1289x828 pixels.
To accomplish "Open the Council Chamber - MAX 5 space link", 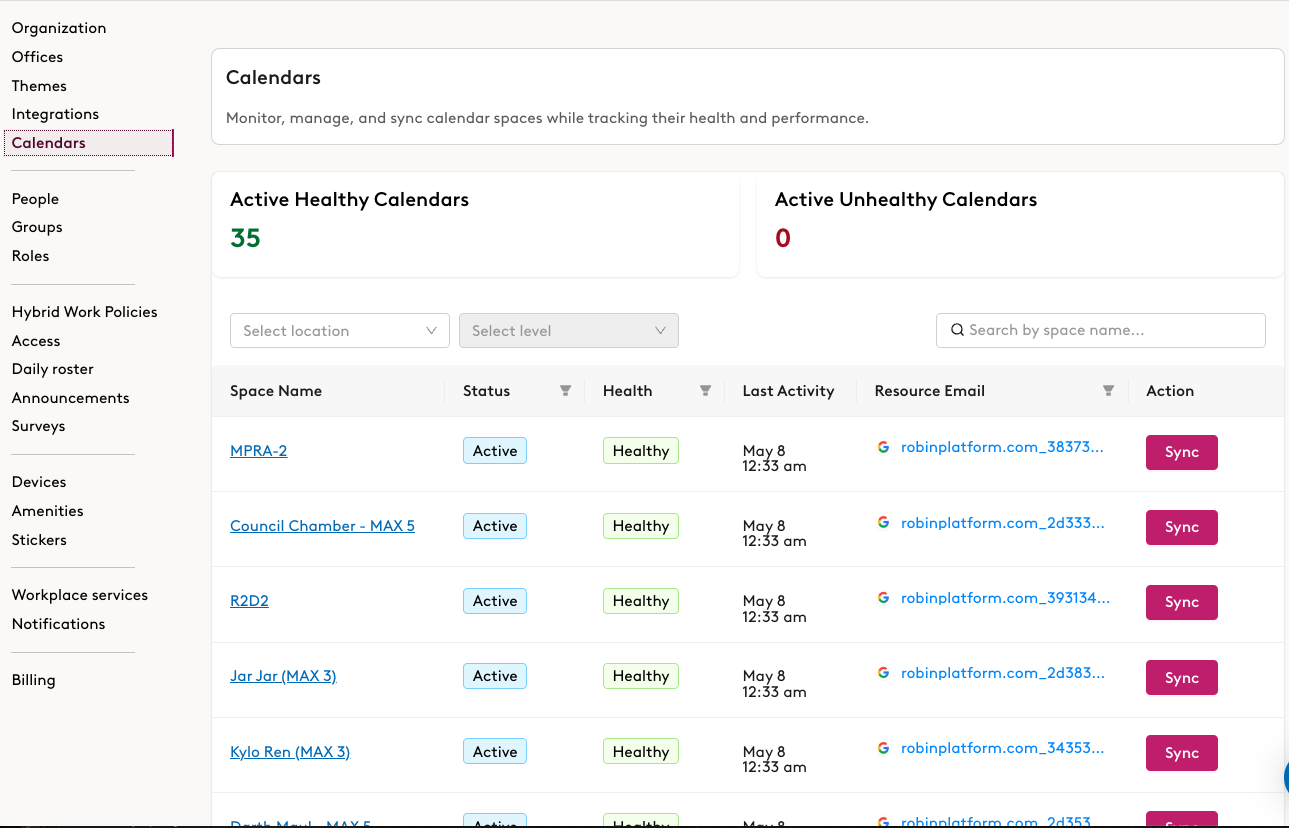I will pyautogui.click(x=322, y=526).
